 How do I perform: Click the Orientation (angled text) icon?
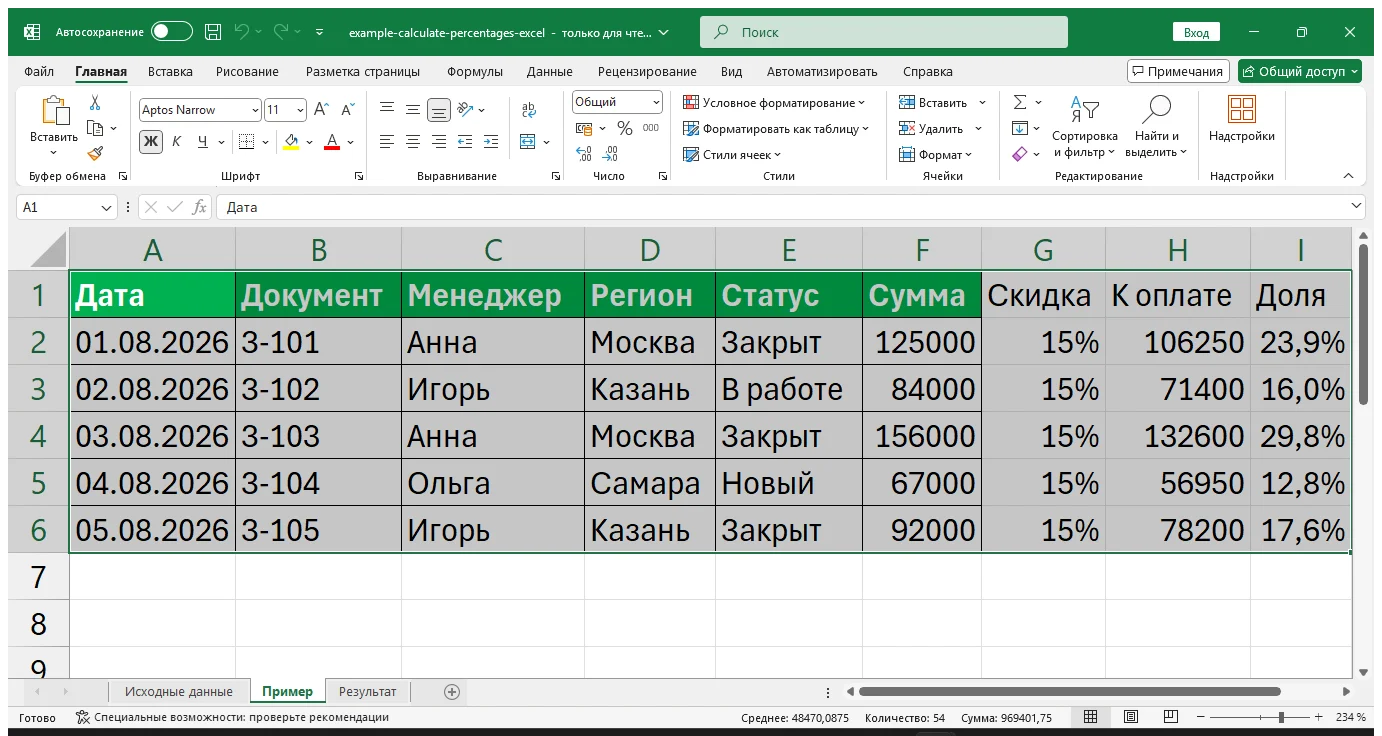pos(464,110)
